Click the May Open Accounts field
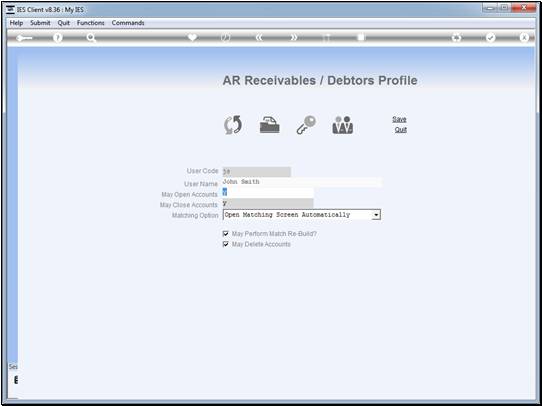542x406 pixels. [x=268, y=193]
